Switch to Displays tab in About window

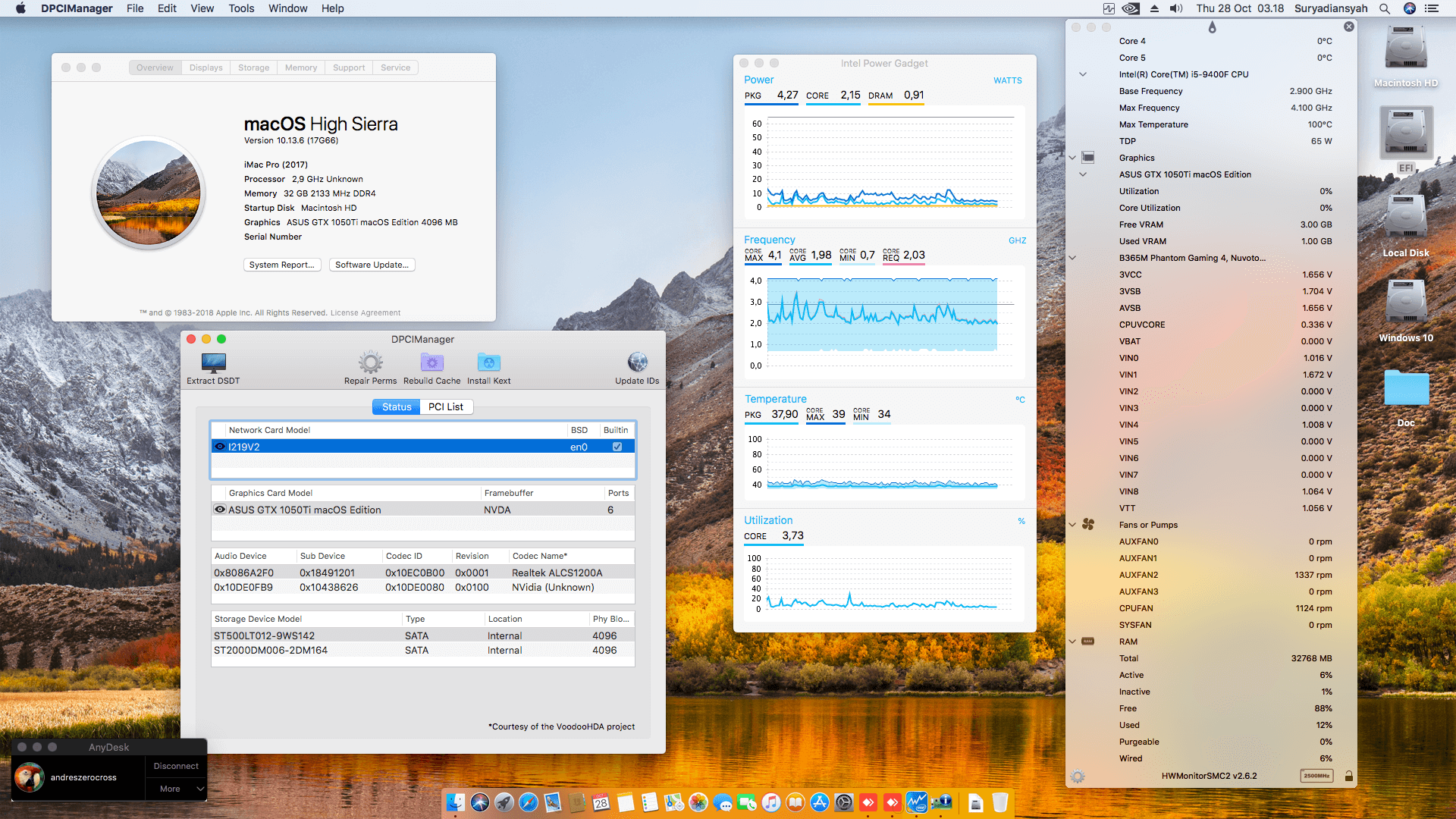tap(206, 67)
